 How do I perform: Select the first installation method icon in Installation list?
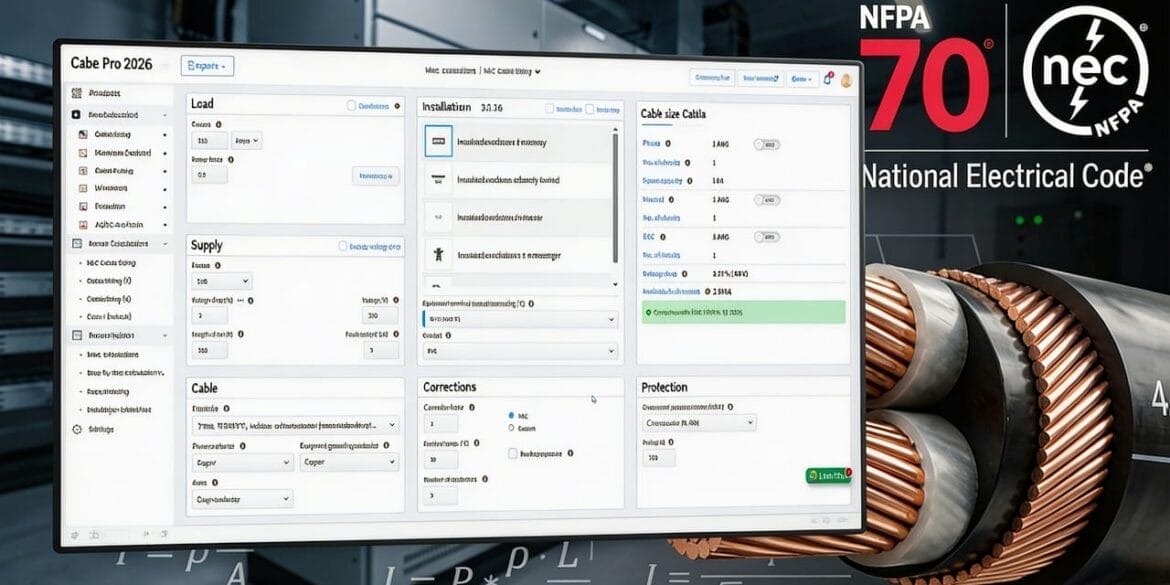coord(437,141)
